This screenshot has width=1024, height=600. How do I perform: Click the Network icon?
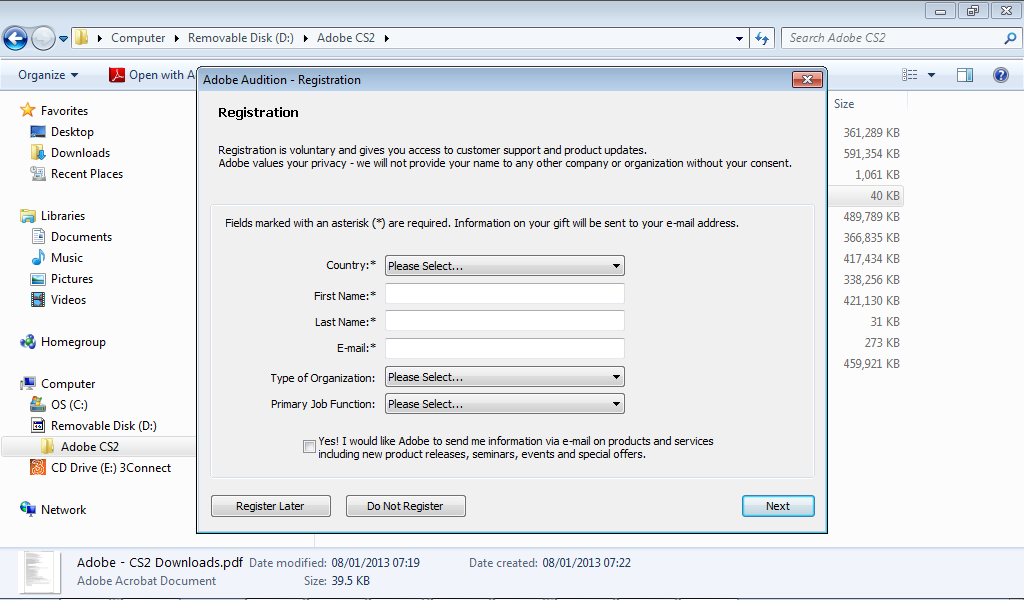[x=27, y=509]
